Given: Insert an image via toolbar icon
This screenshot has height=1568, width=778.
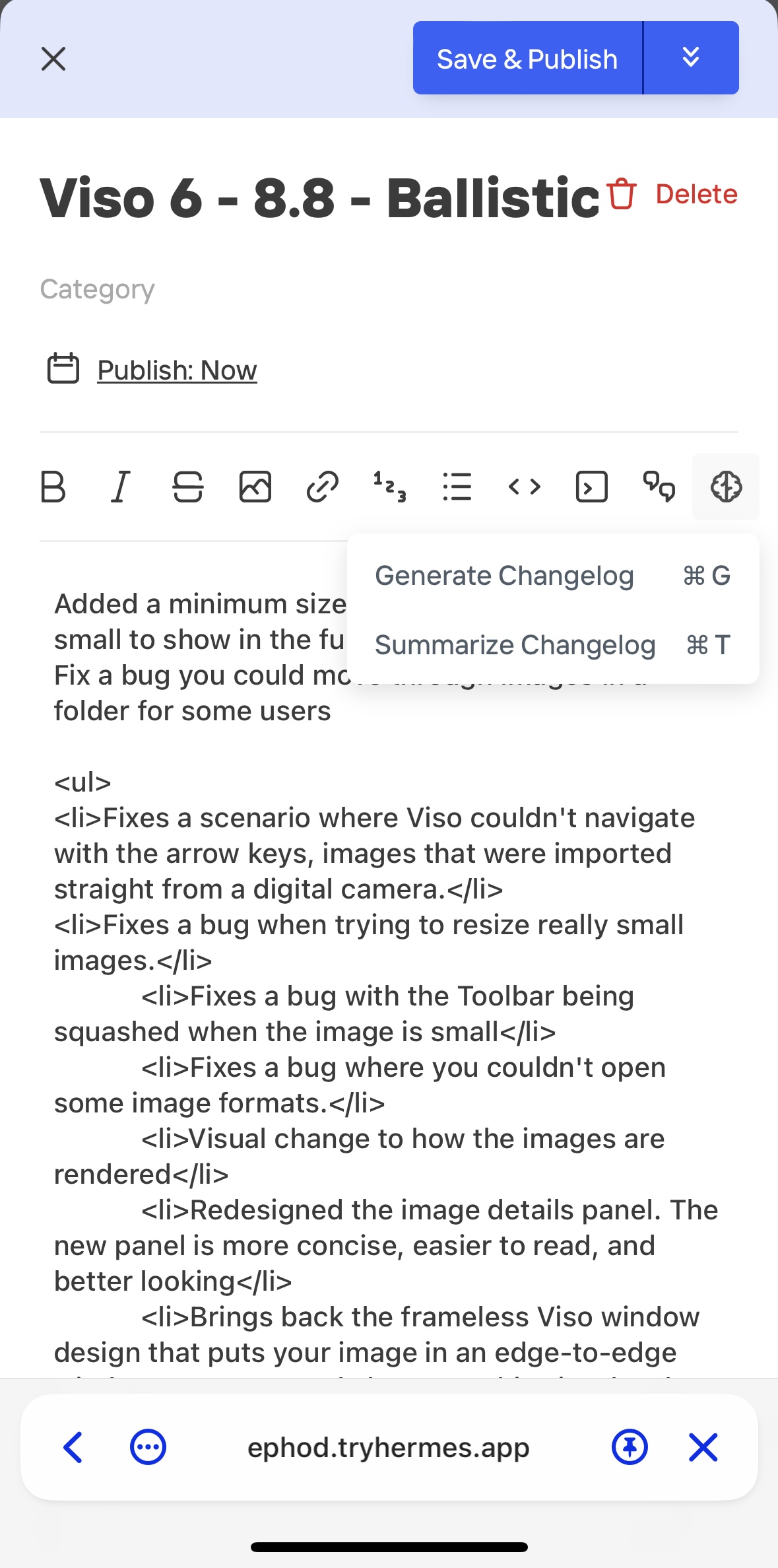Looking at the screenshot, I should point(255,487).
